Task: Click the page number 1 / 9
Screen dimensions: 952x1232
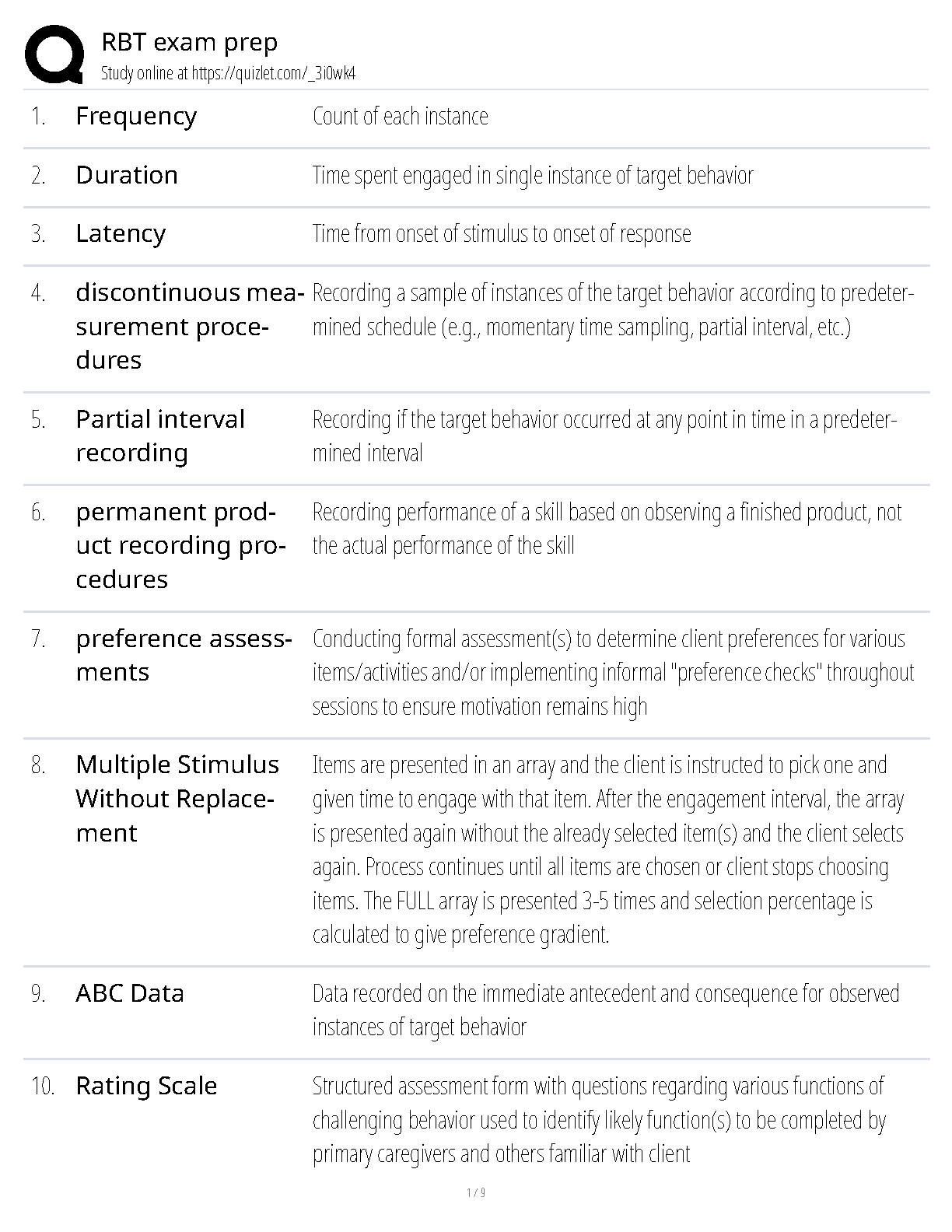Action: (476, 1193)
